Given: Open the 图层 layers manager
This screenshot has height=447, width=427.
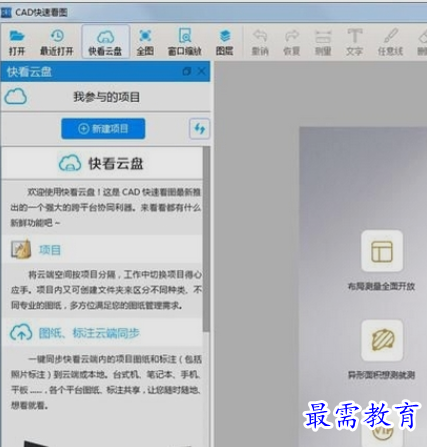Looking at the screenshot, I should pos(225,42).
